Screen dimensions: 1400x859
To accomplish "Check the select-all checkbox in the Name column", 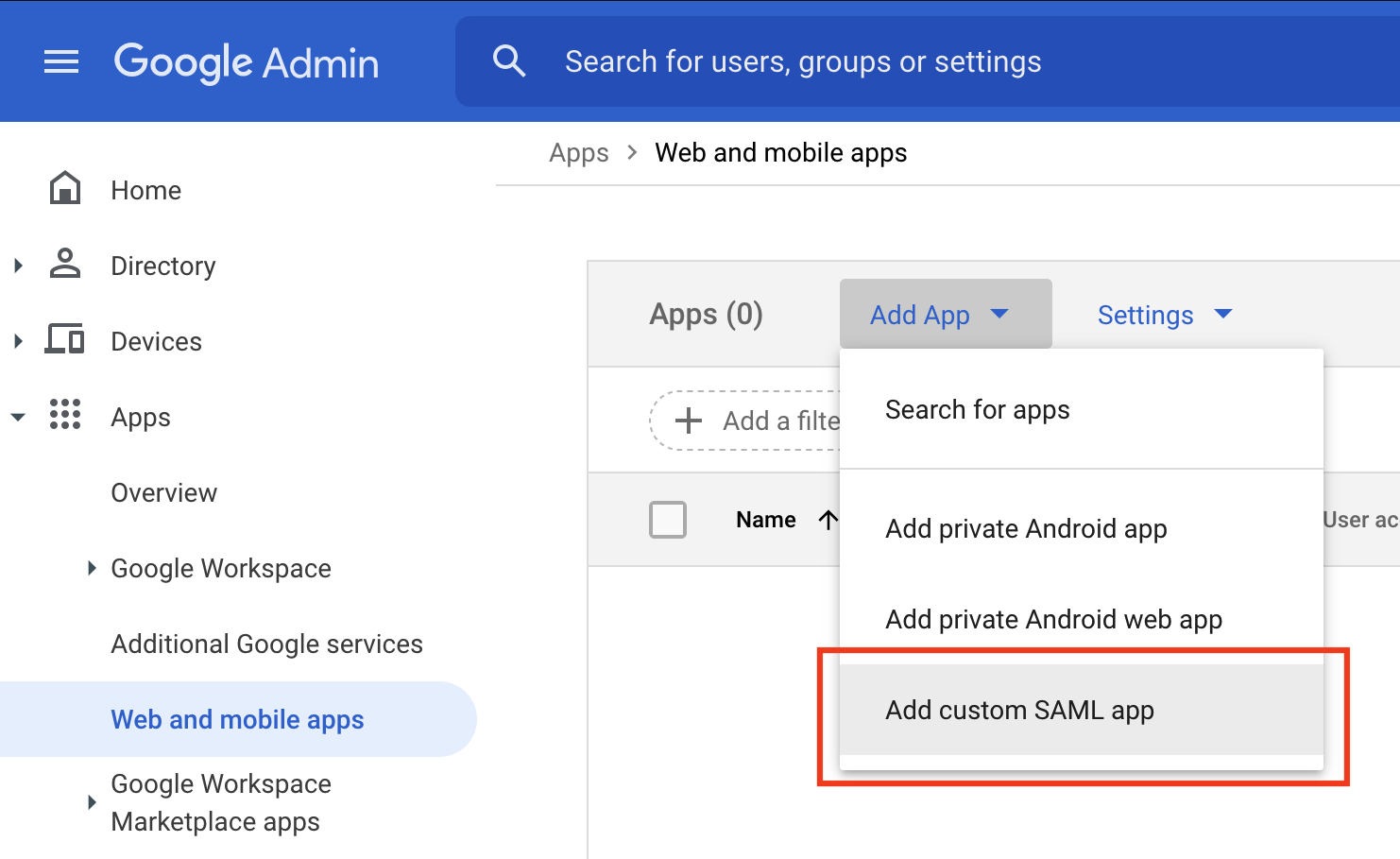I will coord(668,519).
